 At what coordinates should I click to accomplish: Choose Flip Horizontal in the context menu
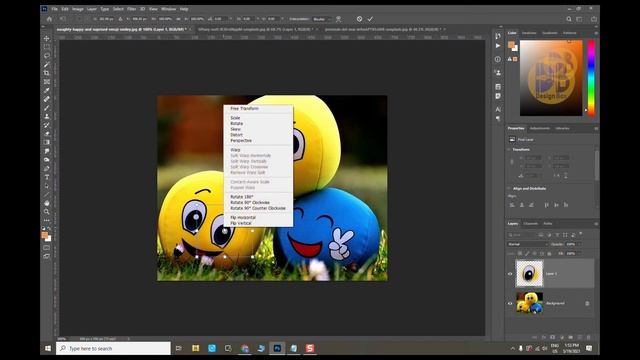click(x=243, y=218)
